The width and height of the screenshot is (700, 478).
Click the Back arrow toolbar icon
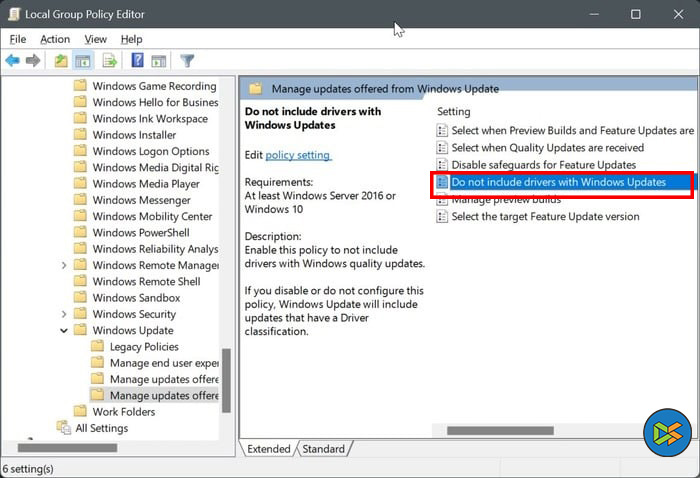pyautogui.click(x=12, y=61)
